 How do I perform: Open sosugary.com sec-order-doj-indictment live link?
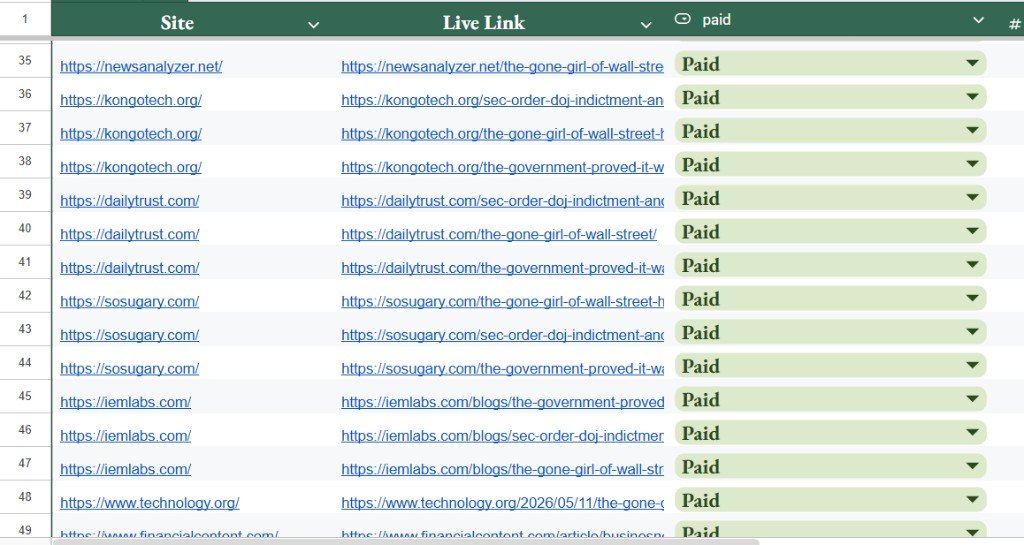click(502, 335)
